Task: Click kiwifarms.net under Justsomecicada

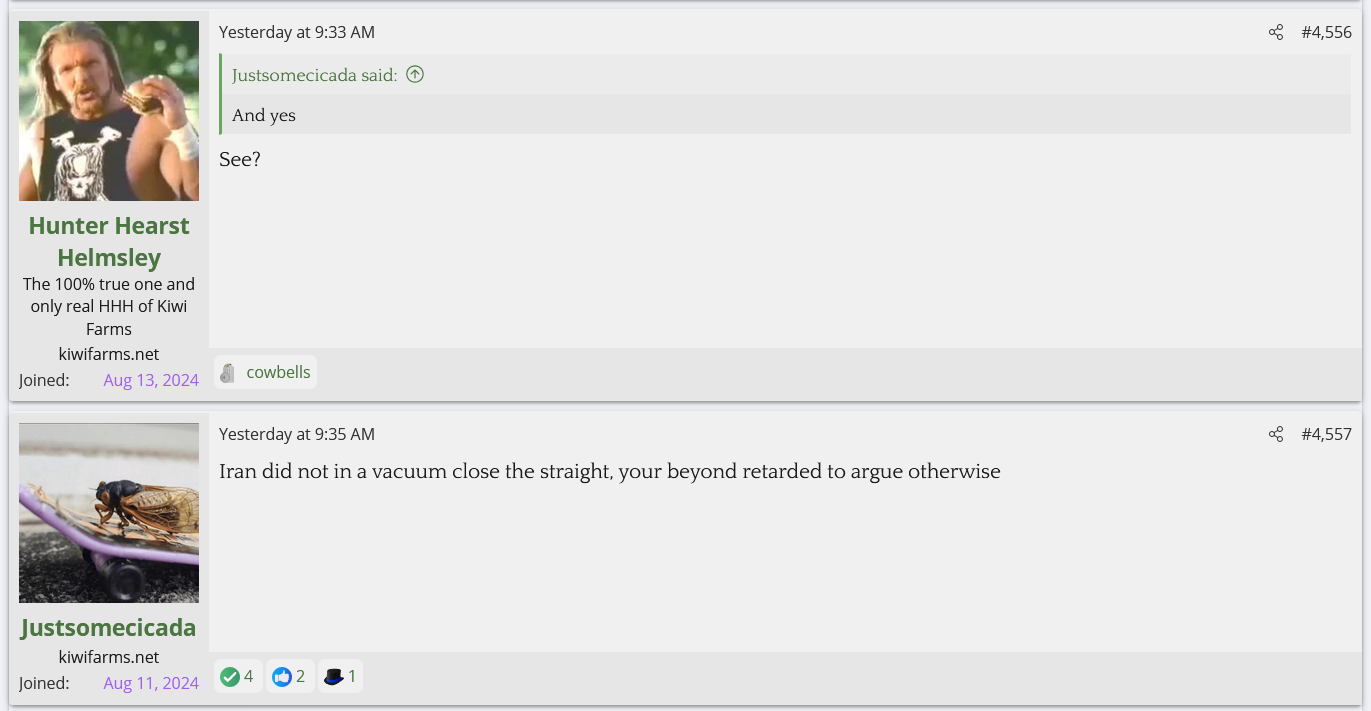Action: click(109, 657)
